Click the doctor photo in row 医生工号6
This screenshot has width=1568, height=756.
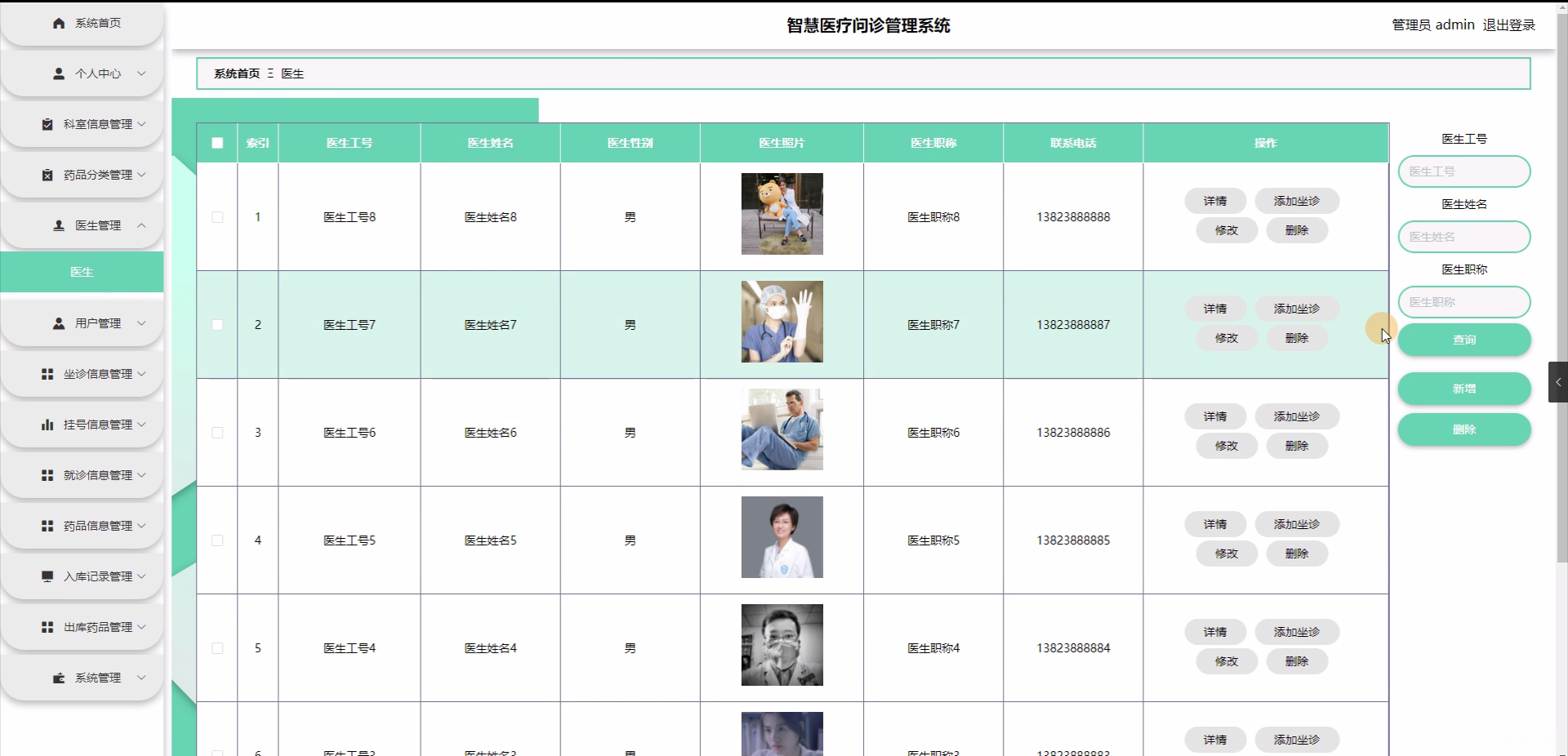782,429
